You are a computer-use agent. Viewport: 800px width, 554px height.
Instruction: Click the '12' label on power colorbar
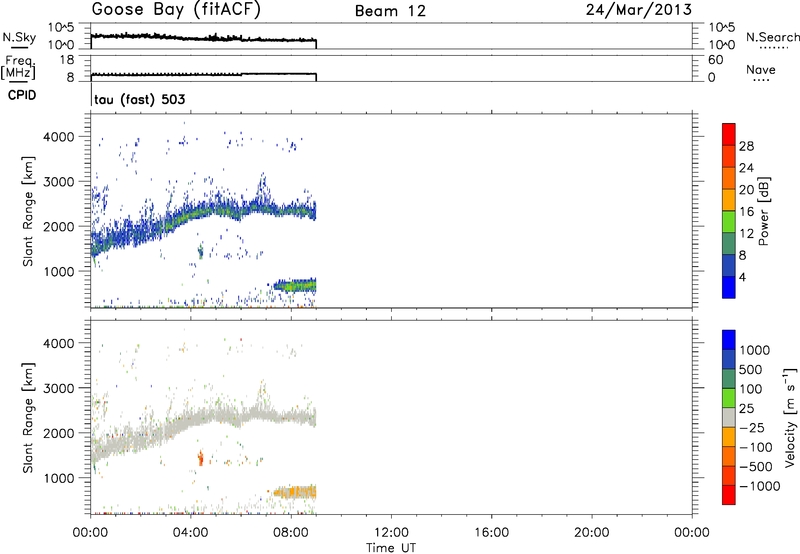[746, 234]
